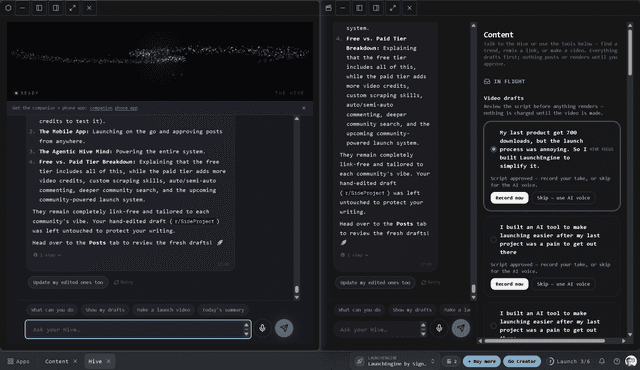This screenshot has height=370, width=640.
Task: Open the 'companion phone app' link
Action: point(114,108)
